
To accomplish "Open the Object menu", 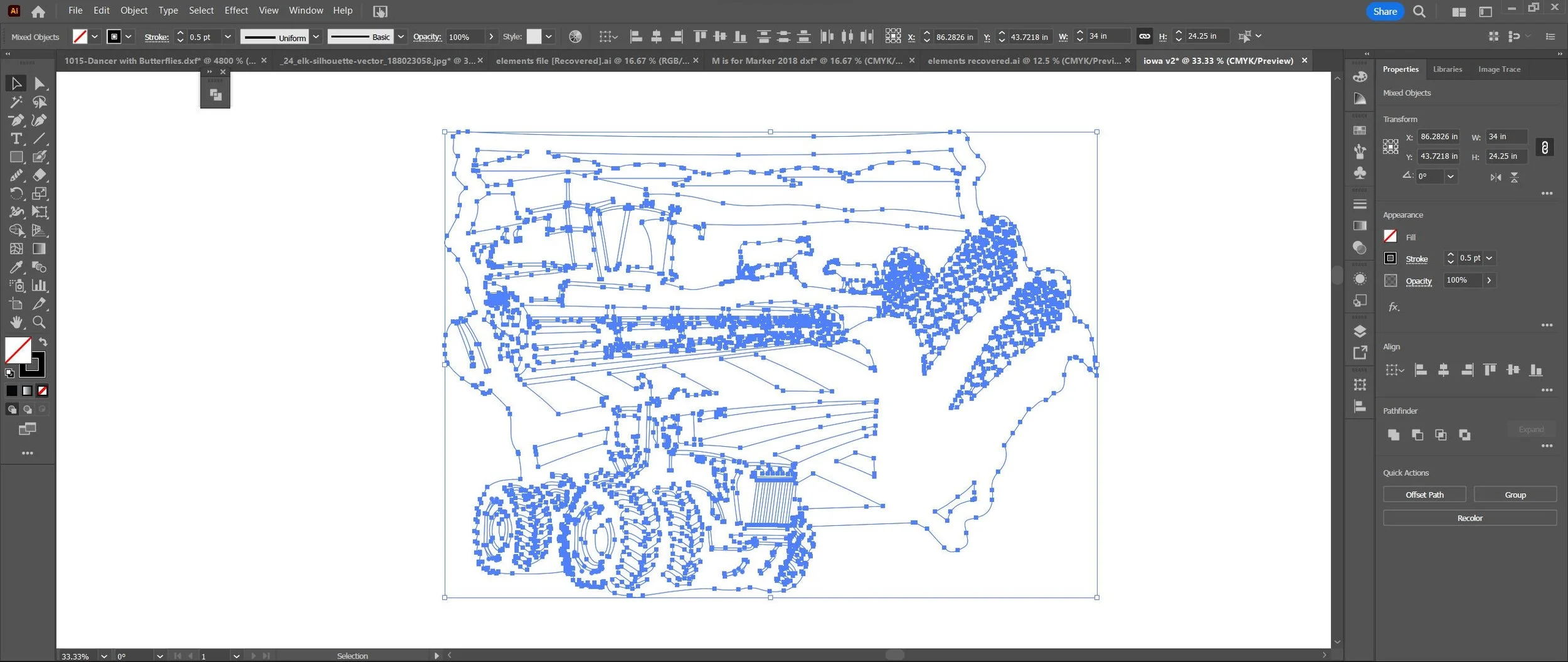I will (x=134, y=11).
